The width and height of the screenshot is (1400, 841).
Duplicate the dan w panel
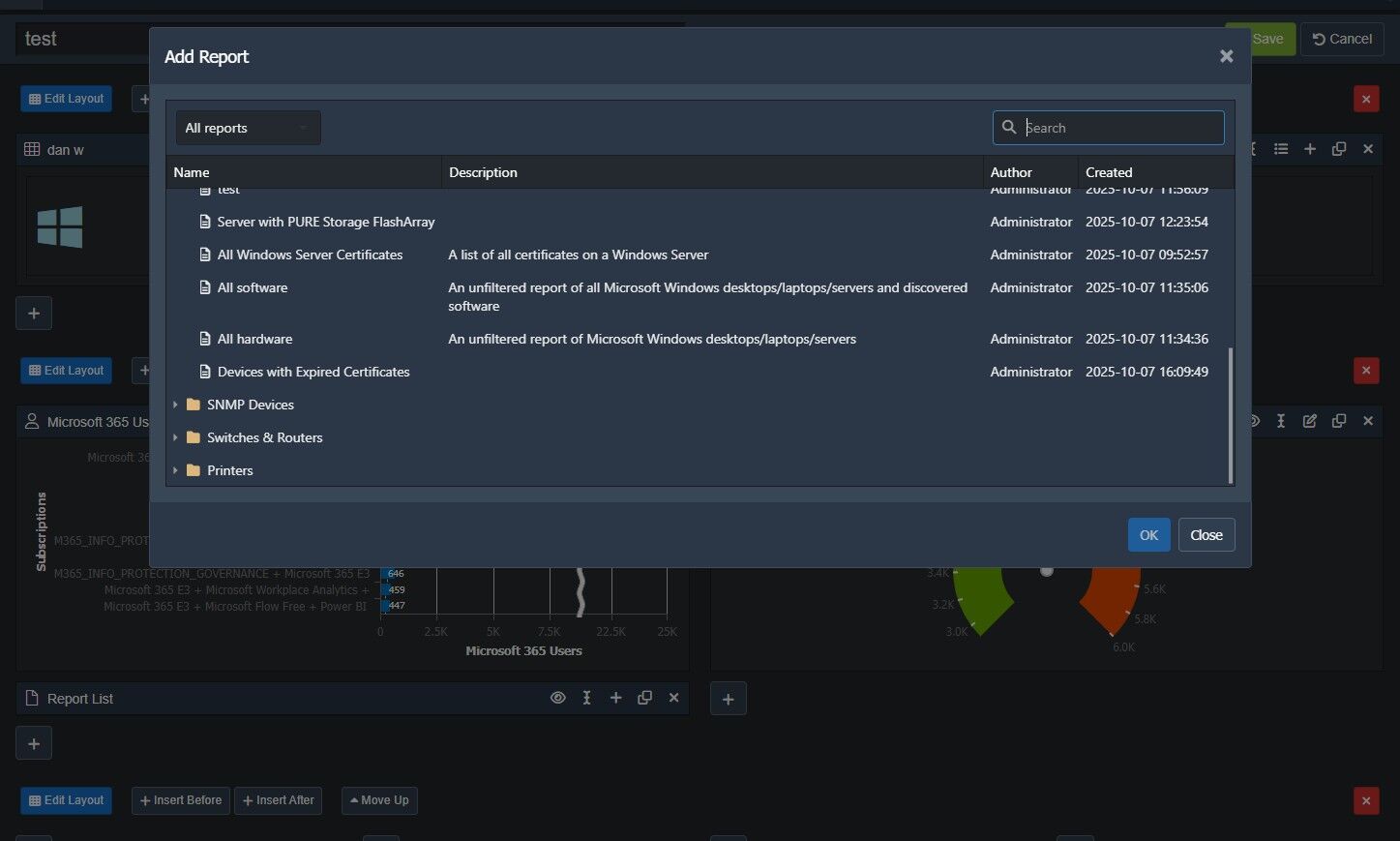1339,149
